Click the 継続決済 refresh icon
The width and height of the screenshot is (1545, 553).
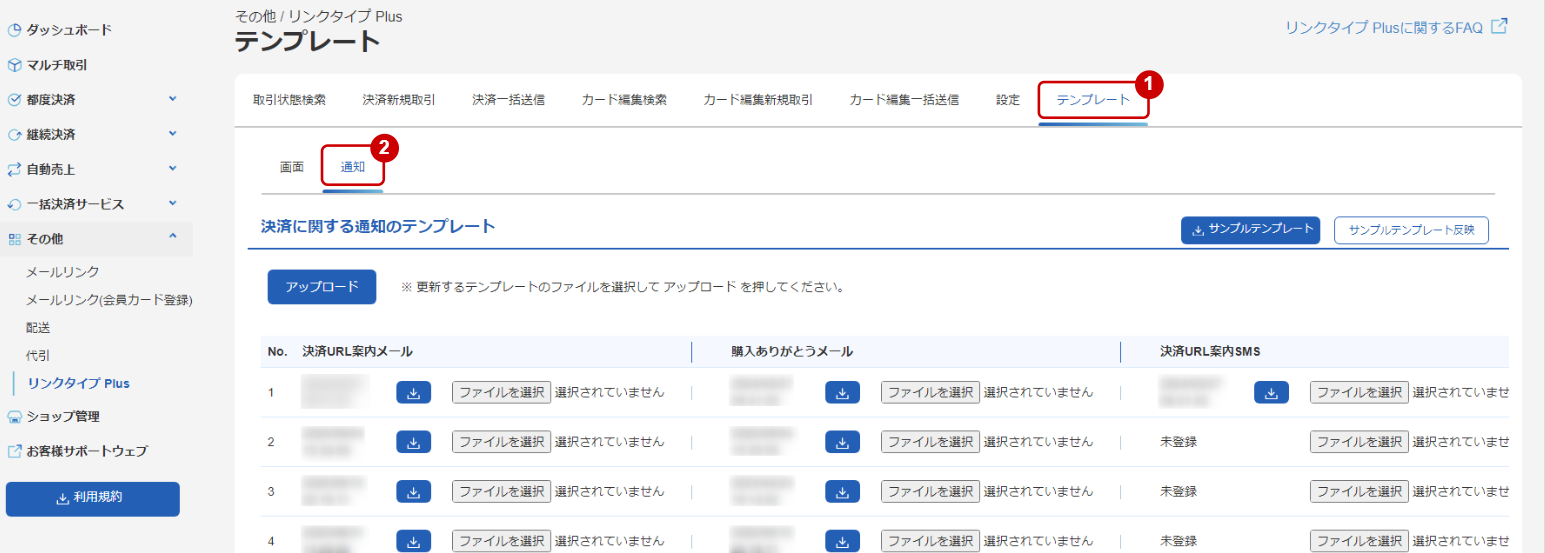pyautogui.click(x=14, y=135)
